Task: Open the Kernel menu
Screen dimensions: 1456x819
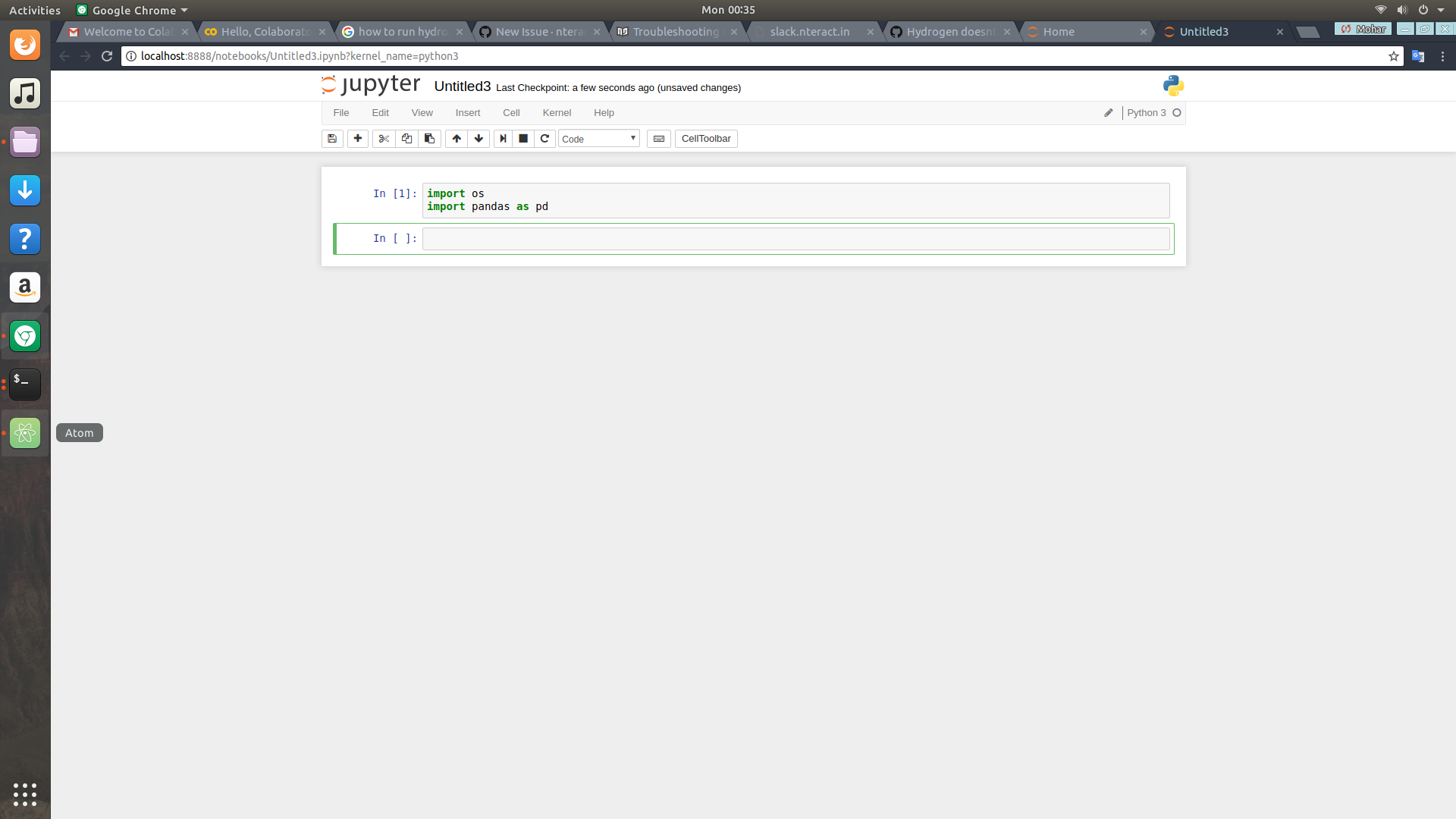Action: [557, 112]
